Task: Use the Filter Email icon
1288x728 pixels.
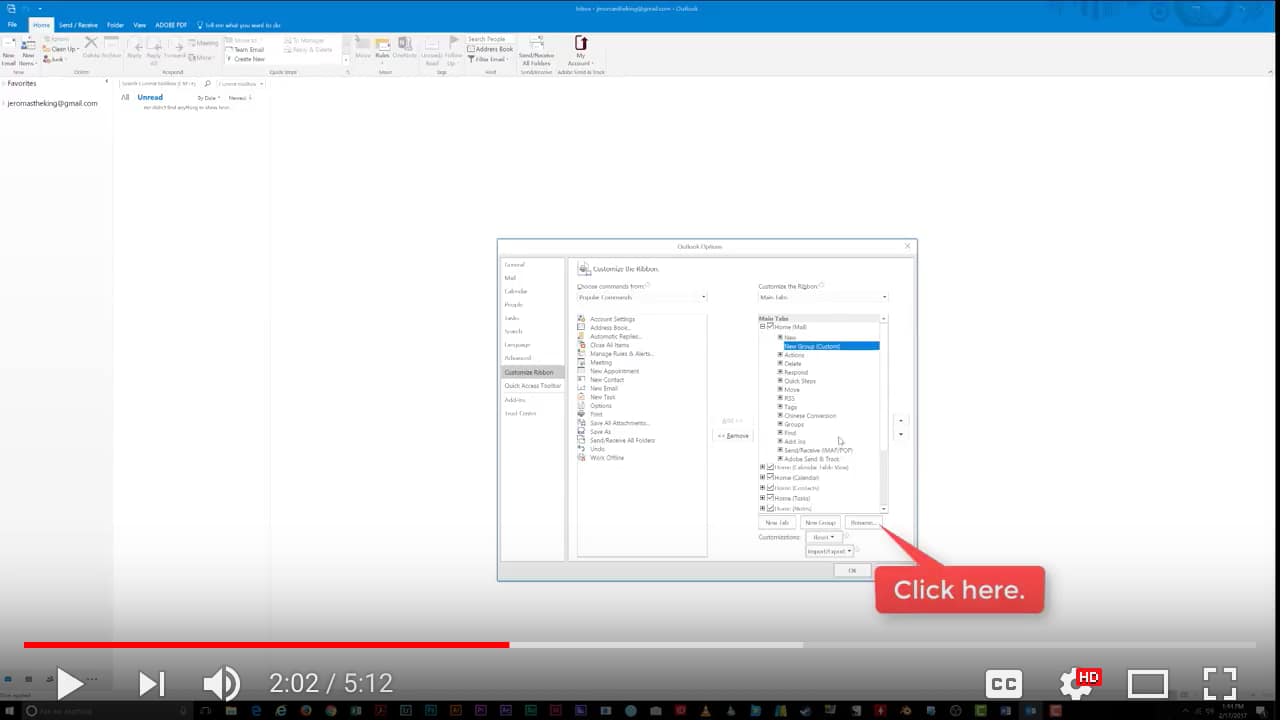Action: coord(488,59)
